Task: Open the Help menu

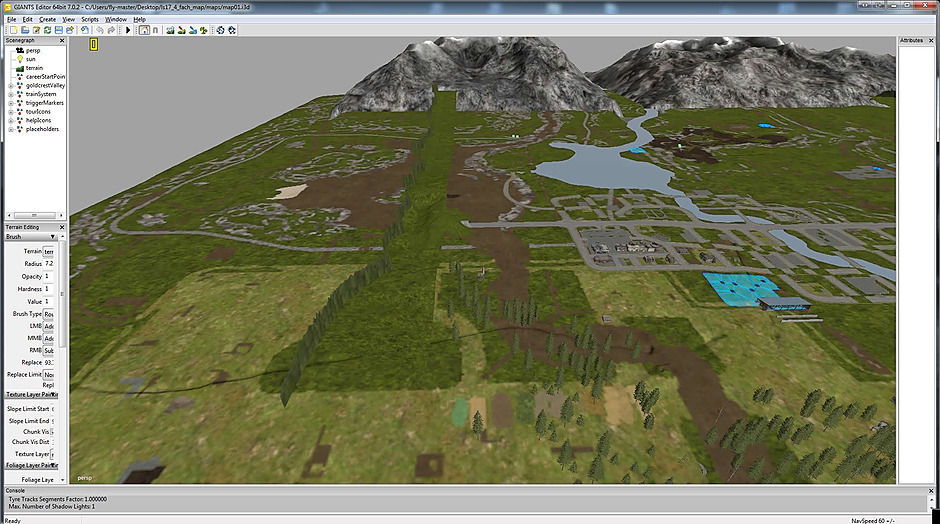Action: [139, 19]
